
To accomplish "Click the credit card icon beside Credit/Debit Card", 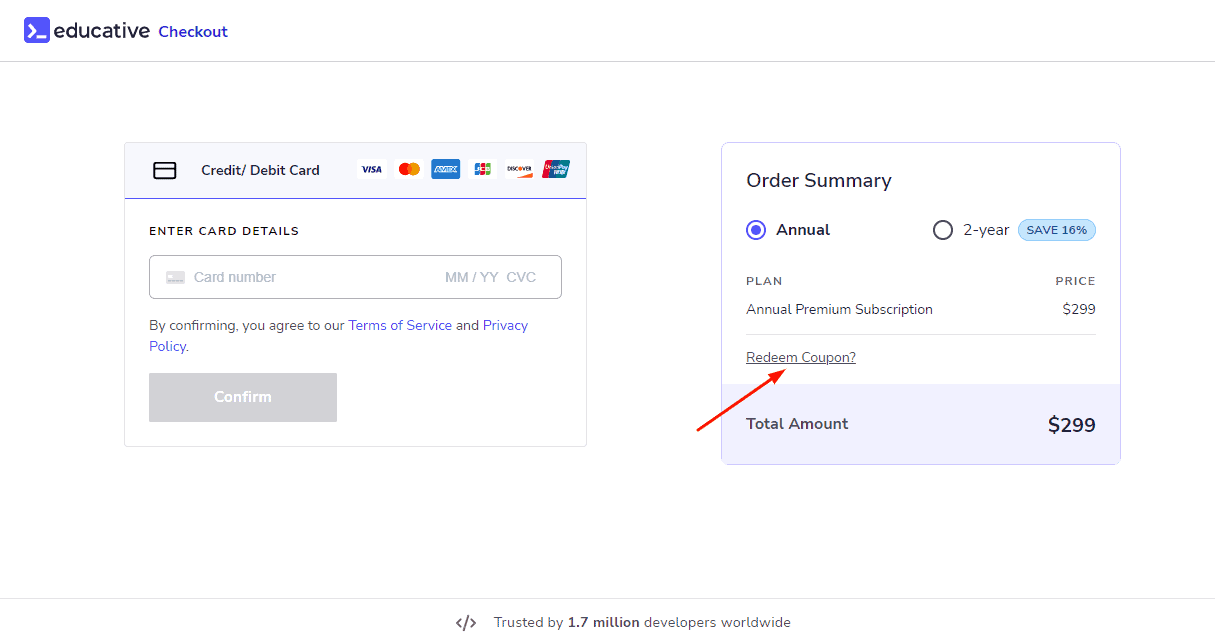I will (x=164, y=170).
